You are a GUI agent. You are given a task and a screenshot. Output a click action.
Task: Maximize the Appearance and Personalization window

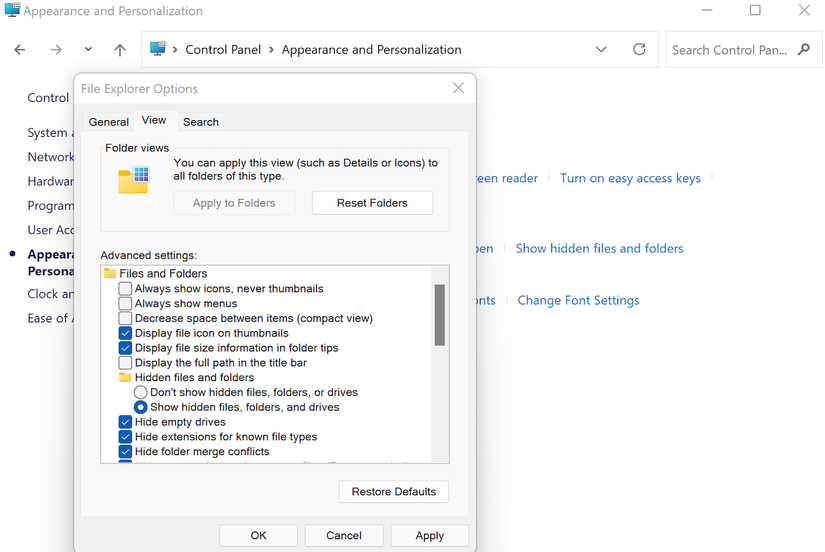click(x=755, y=10)
